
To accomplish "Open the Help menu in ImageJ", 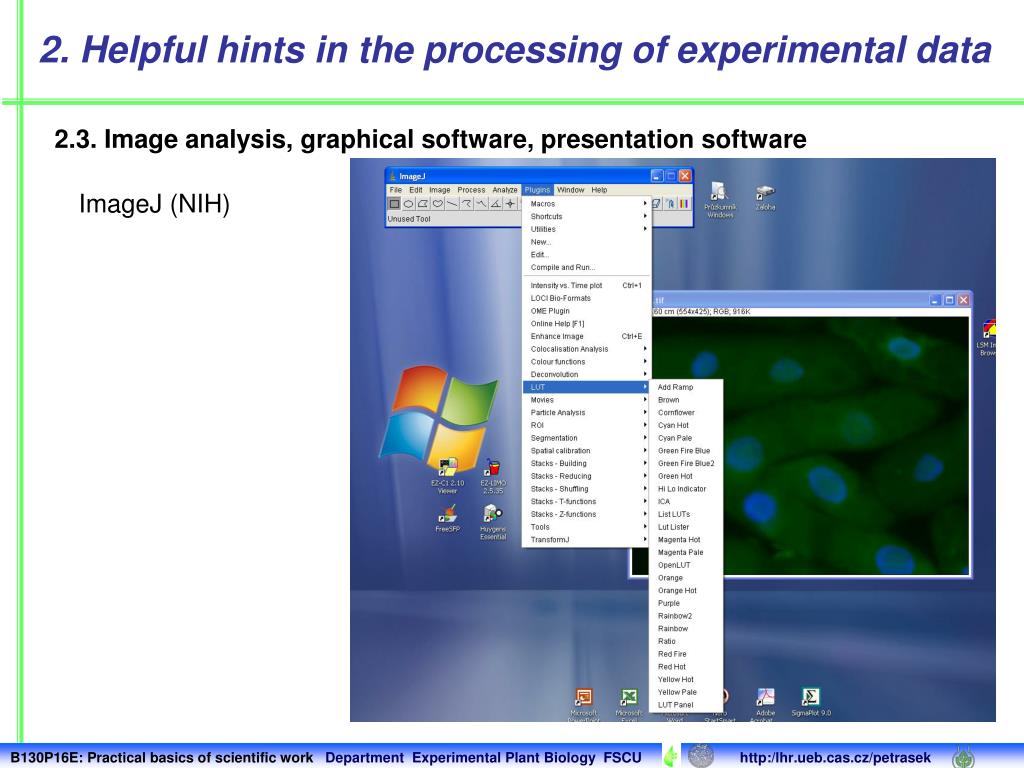I will (x=600, y=190).
